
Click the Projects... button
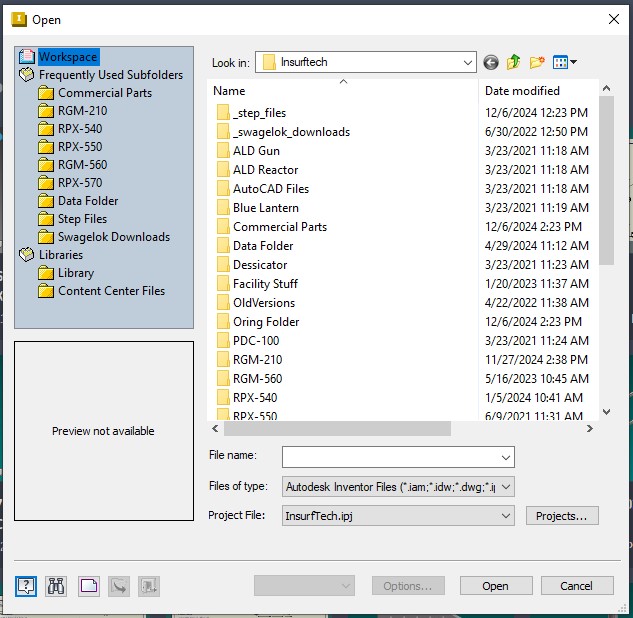click(562, 516)
